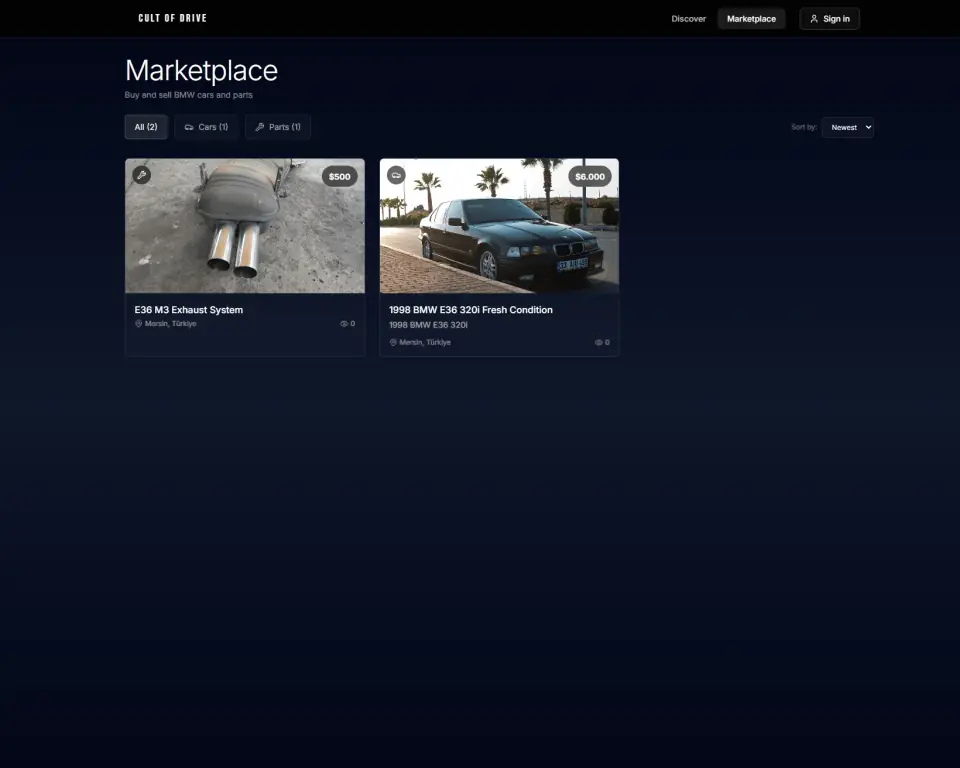
Task: Click the $500 price tag
Action: pos(339,176)
